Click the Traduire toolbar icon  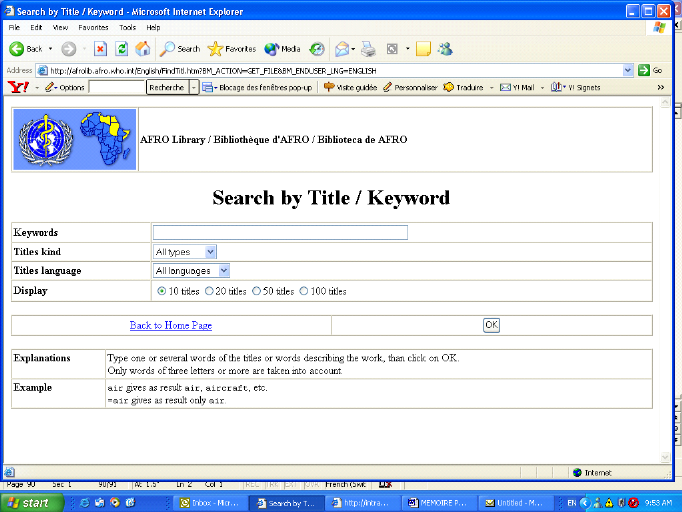(448, 87)
